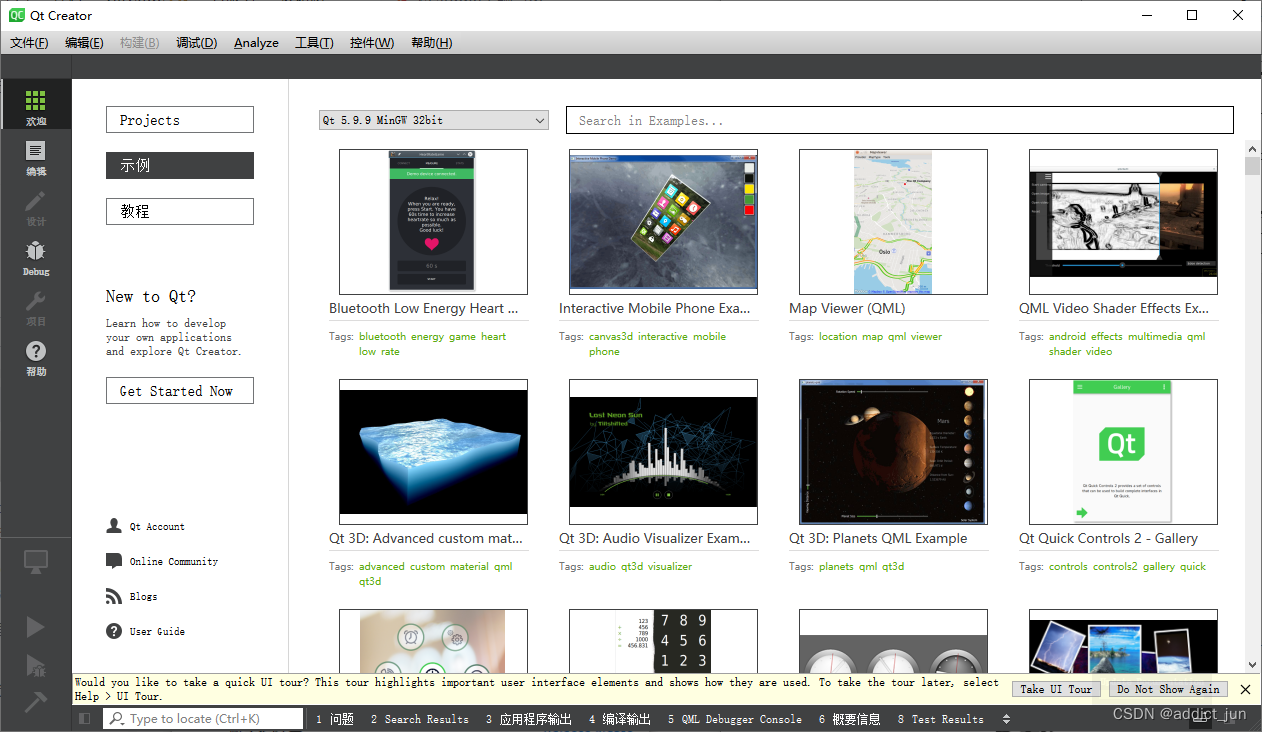This screenshot has height=732, width=1262.
Task: Open Qt 3D Audio Visualizer thumbnail
Action: pos(663,452)
